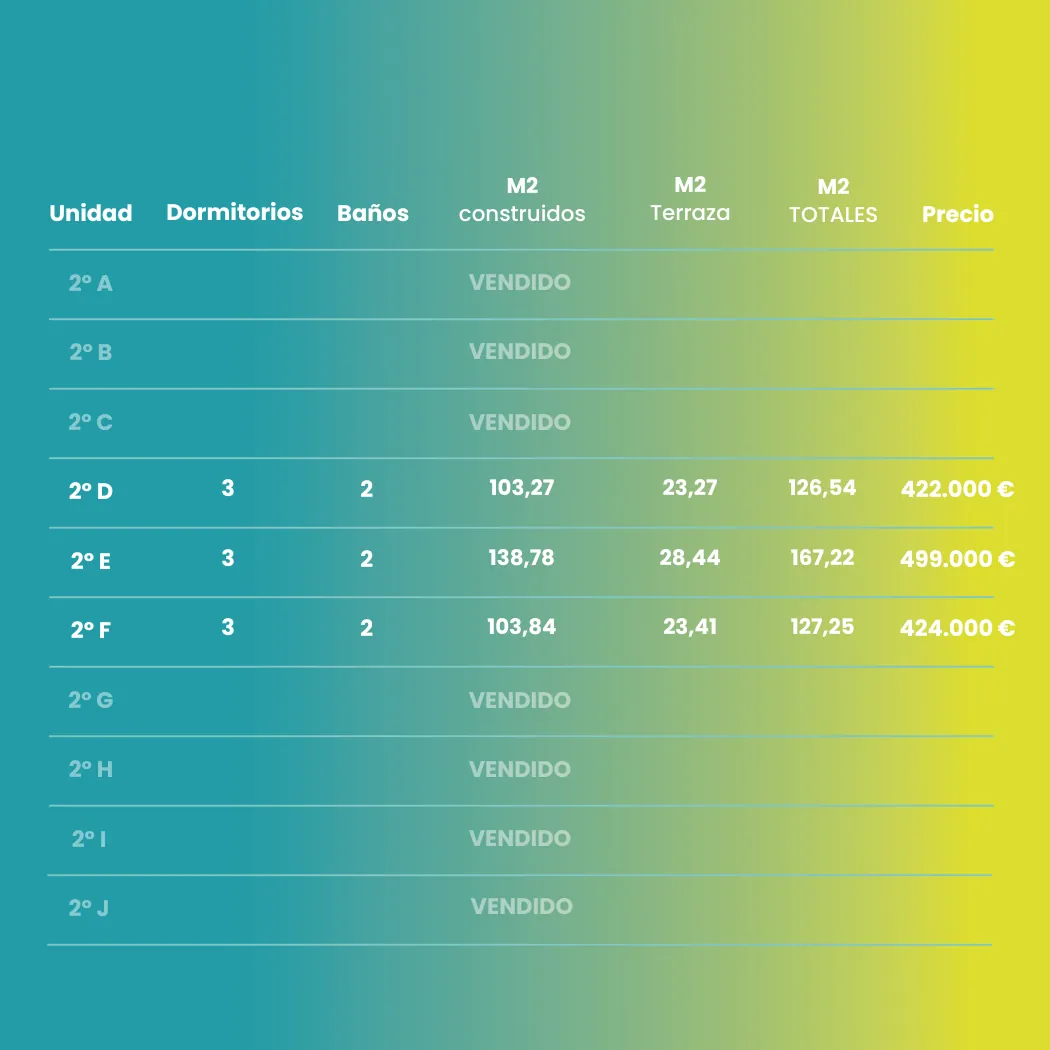1050x1050 pixels.
Task: Click VENDIDO label in the 2º A row
Action: pos(520,282)
